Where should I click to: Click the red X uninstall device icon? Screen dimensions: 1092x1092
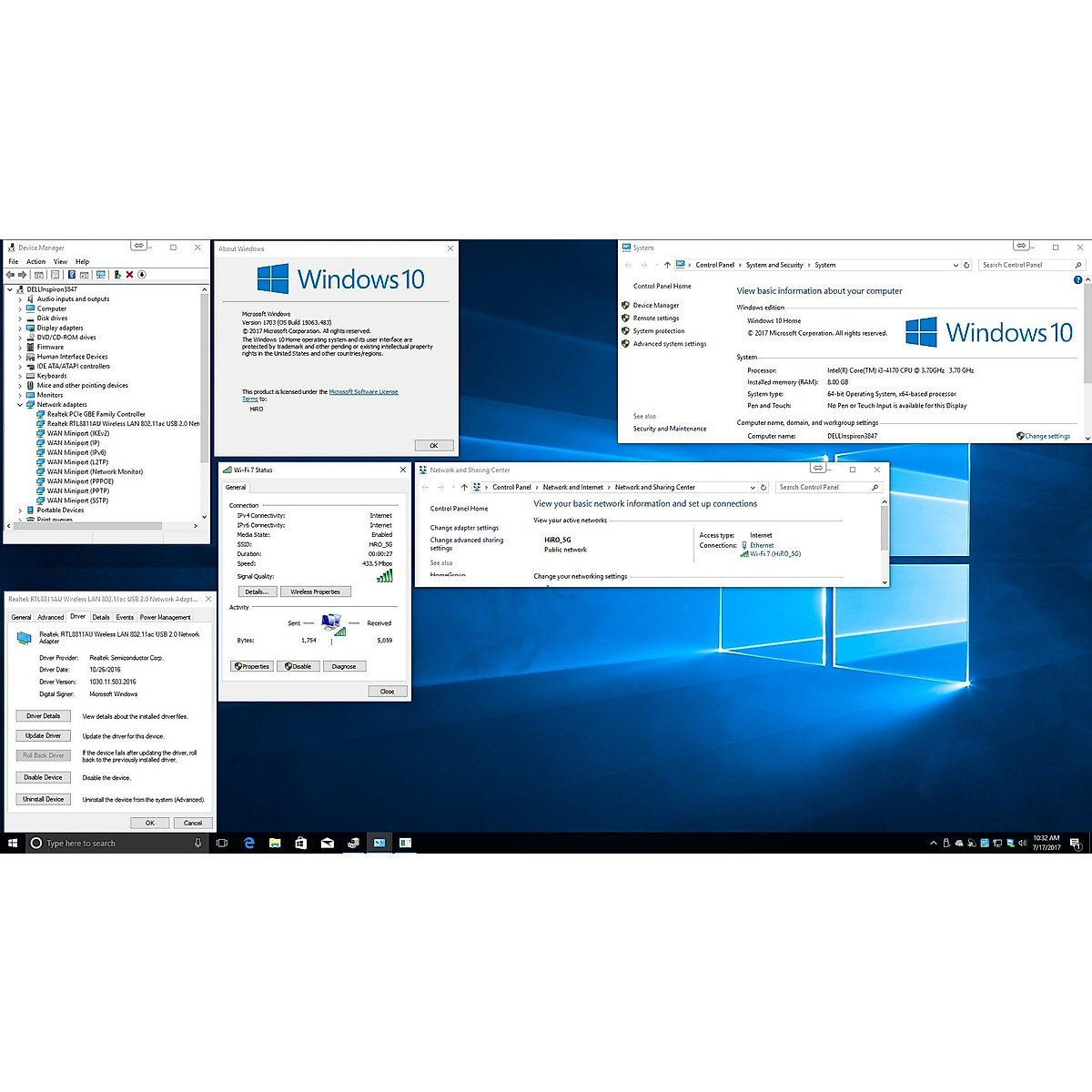(129, 274)
